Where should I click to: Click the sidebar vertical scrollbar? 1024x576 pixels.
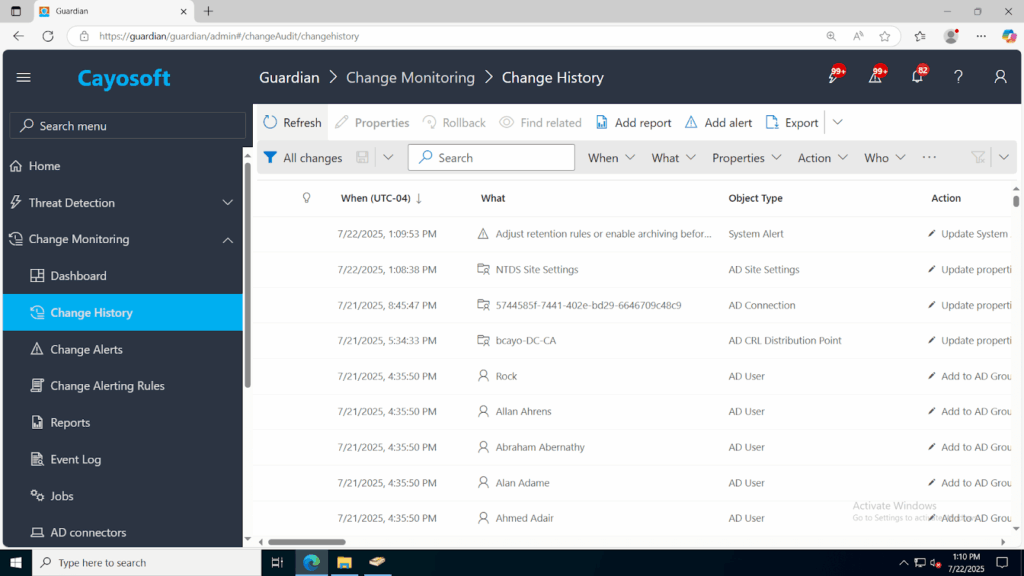248,274
